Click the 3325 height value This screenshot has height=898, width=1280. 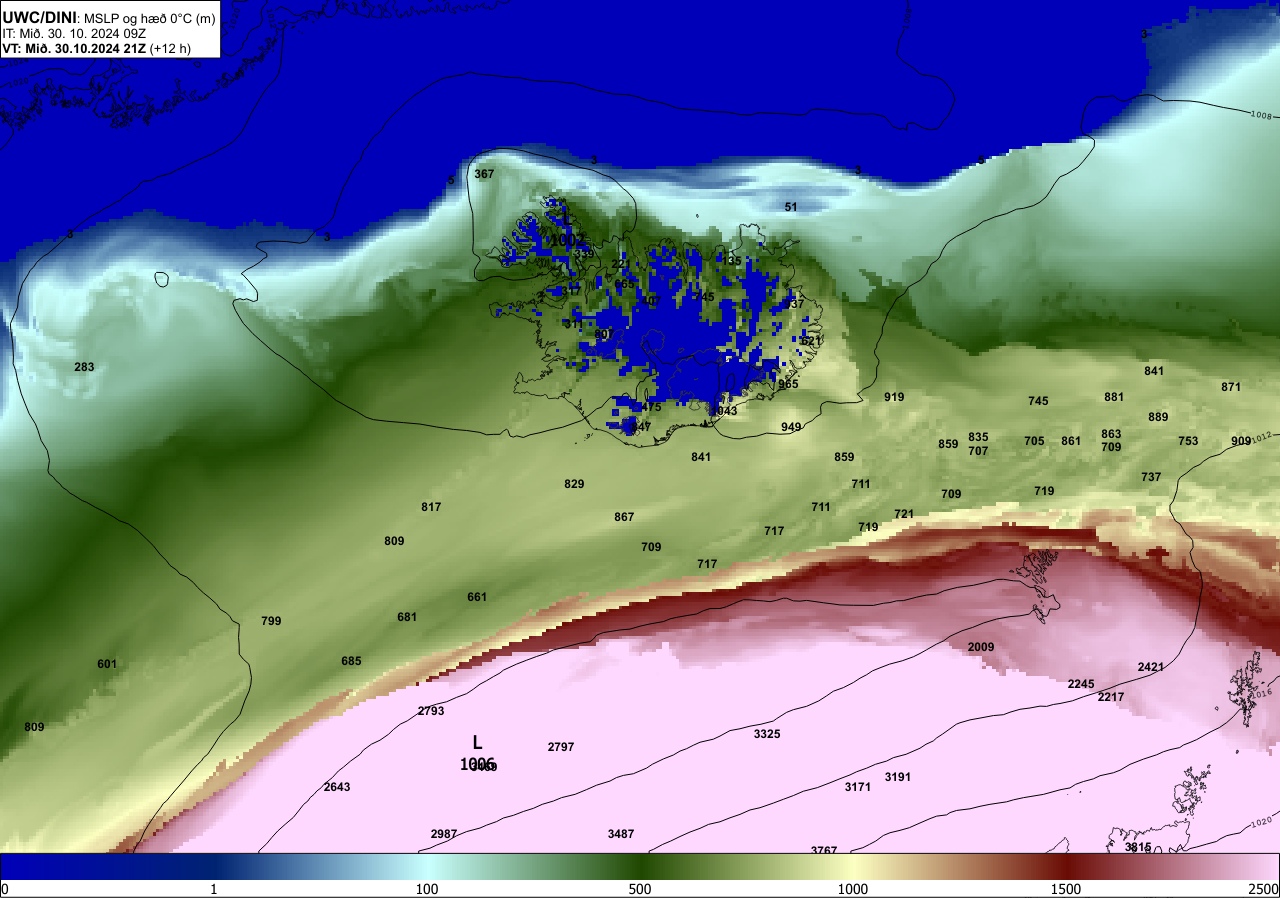tap(767, 734)
